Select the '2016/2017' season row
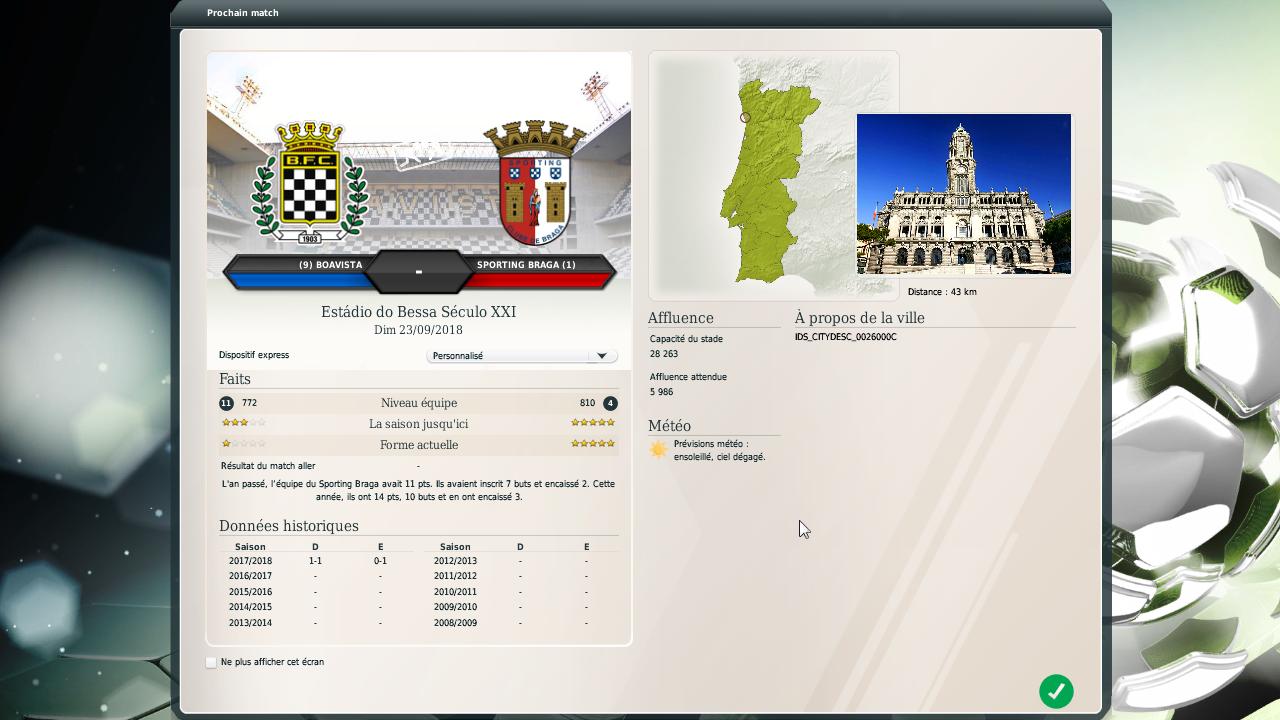The height and width of the screenshot is (720, 1280). 317,576
